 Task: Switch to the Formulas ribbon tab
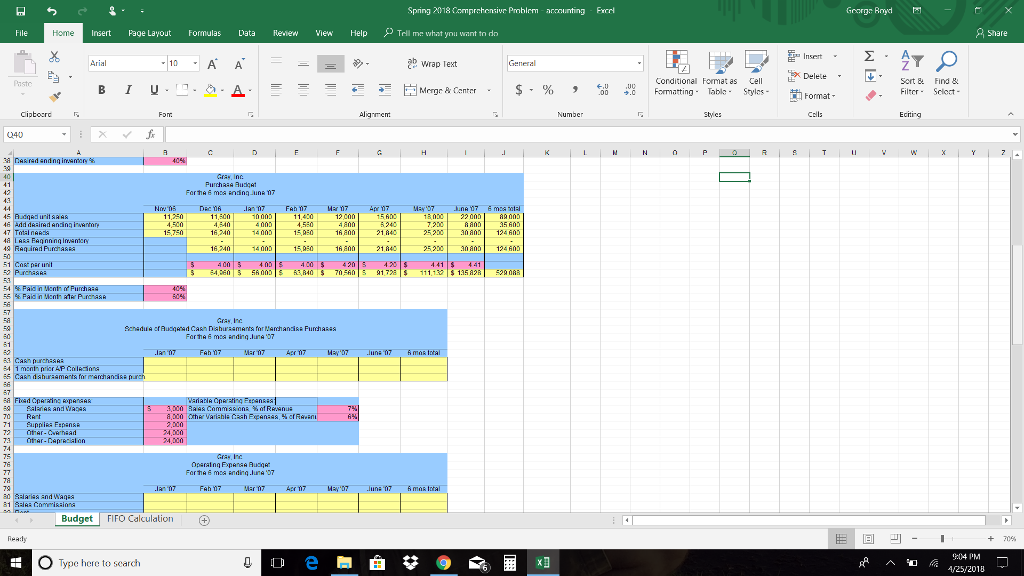204,32
